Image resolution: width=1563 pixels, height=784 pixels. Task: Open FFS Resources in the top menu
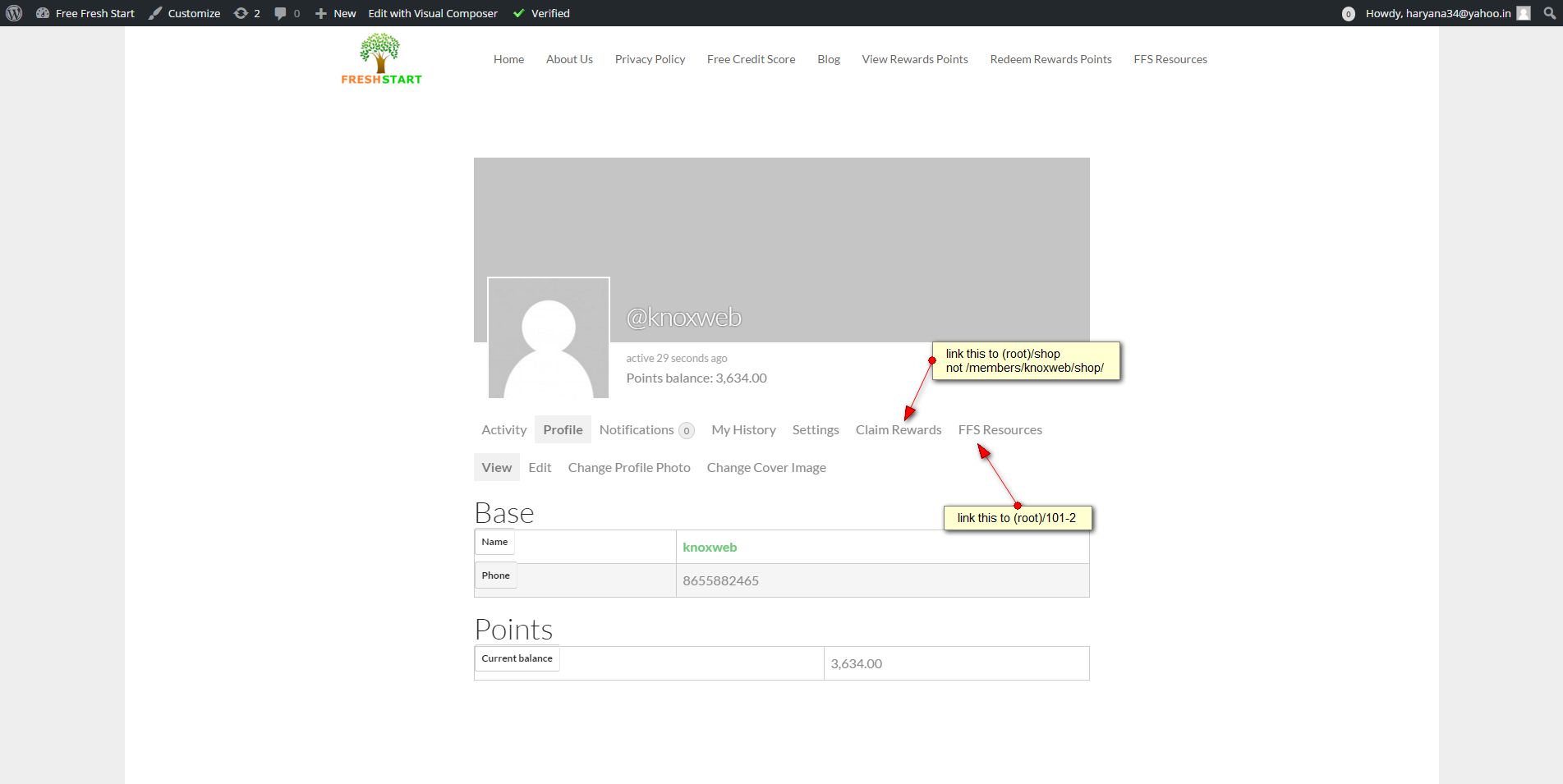click(x=1170, y=59)
